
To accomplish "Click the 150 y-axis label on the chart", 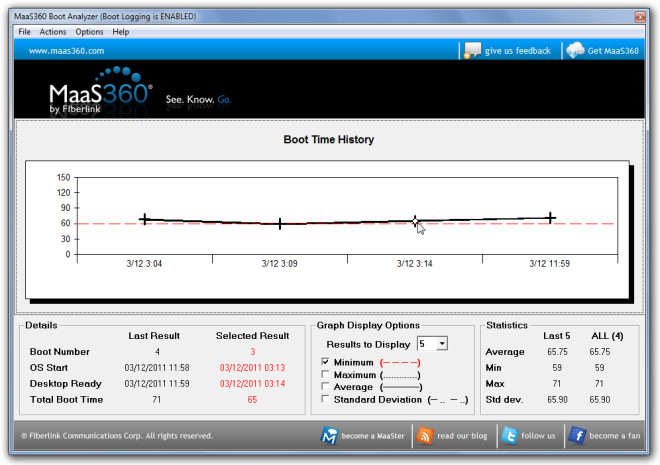I will pyautogui.click(x=64, y=177).
